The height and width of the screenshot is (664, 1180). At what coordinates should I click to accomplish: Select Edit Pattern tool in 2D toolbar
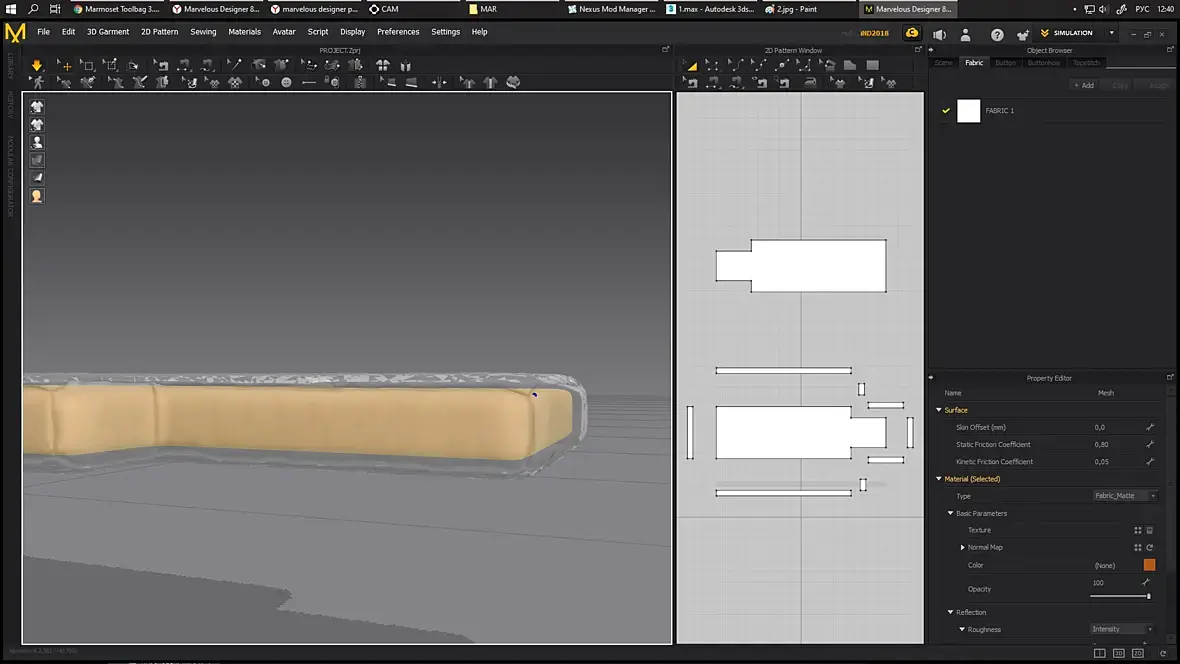(711, 65)
